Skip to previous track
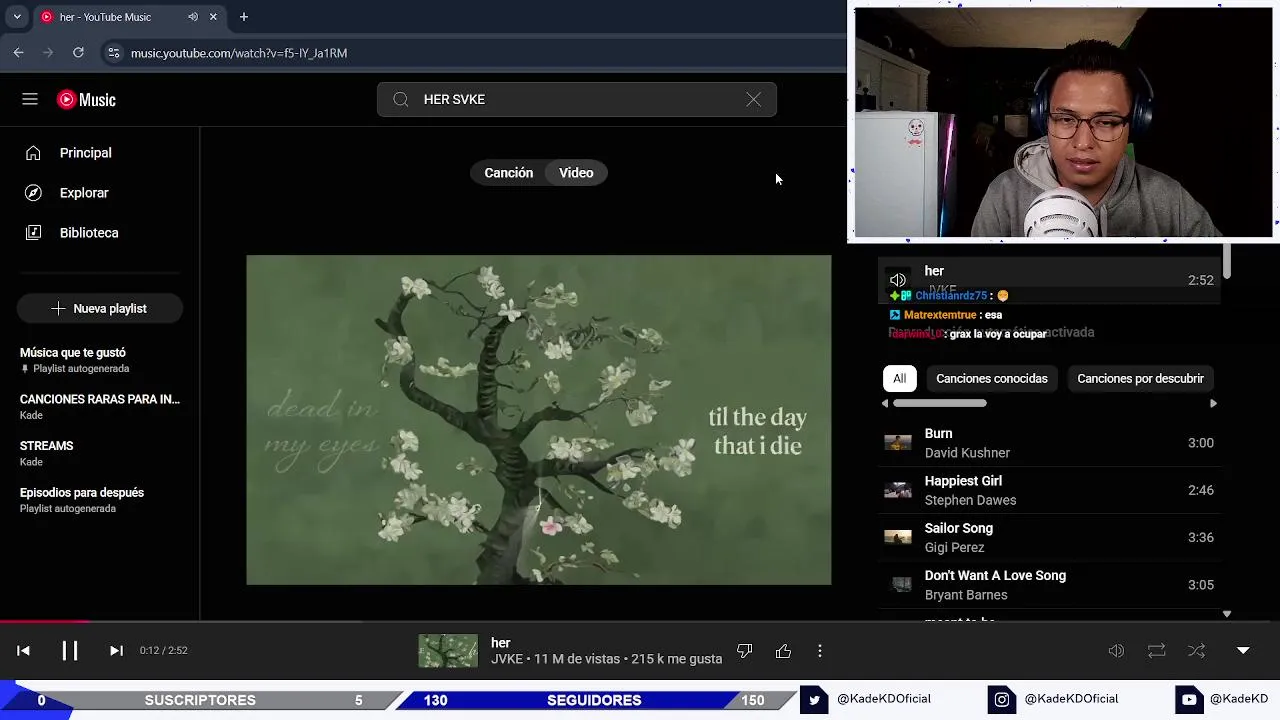 [x=23, y=650]
